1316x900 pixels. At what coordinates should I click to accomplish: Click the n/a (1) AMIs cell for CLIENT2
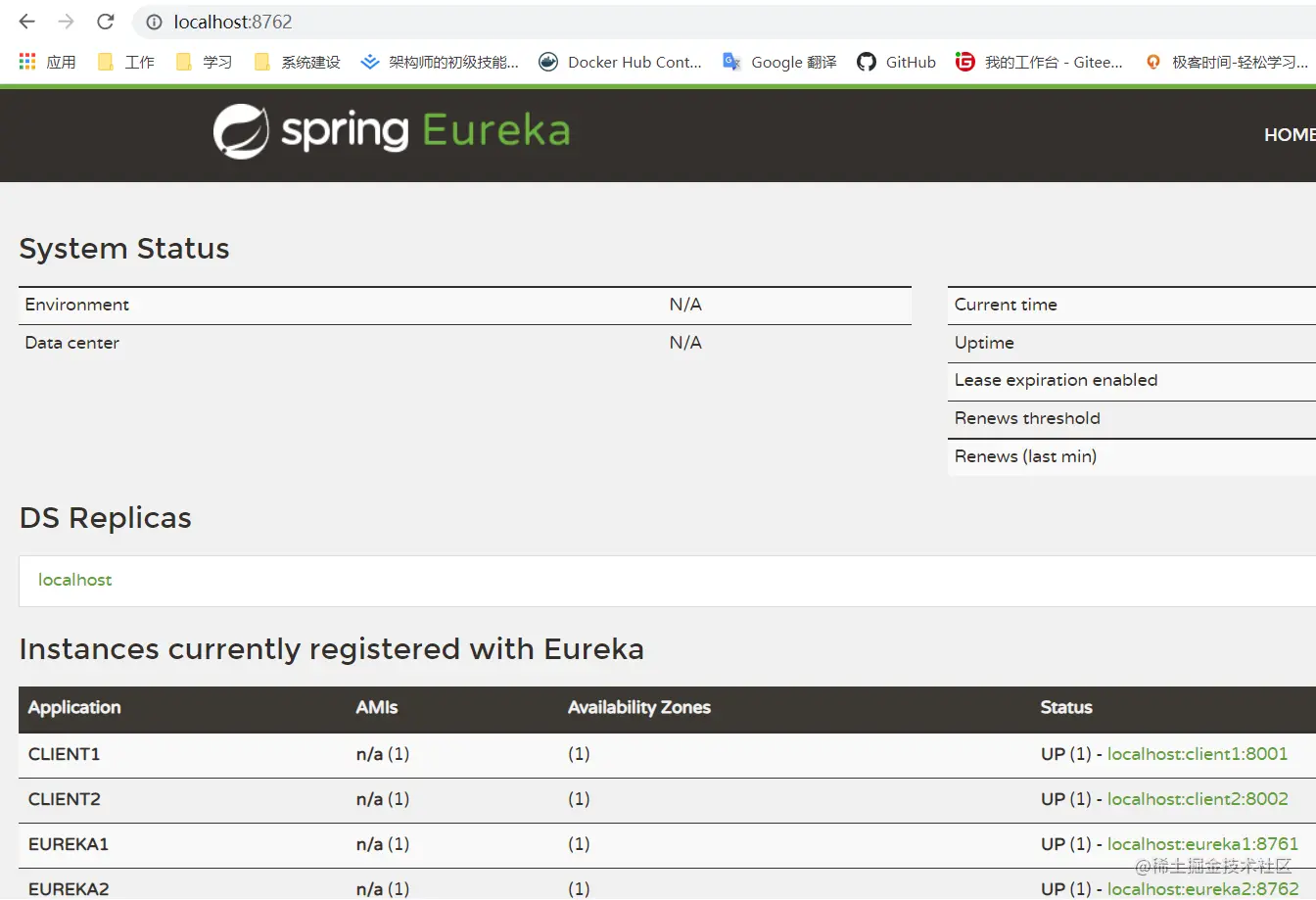383,799
